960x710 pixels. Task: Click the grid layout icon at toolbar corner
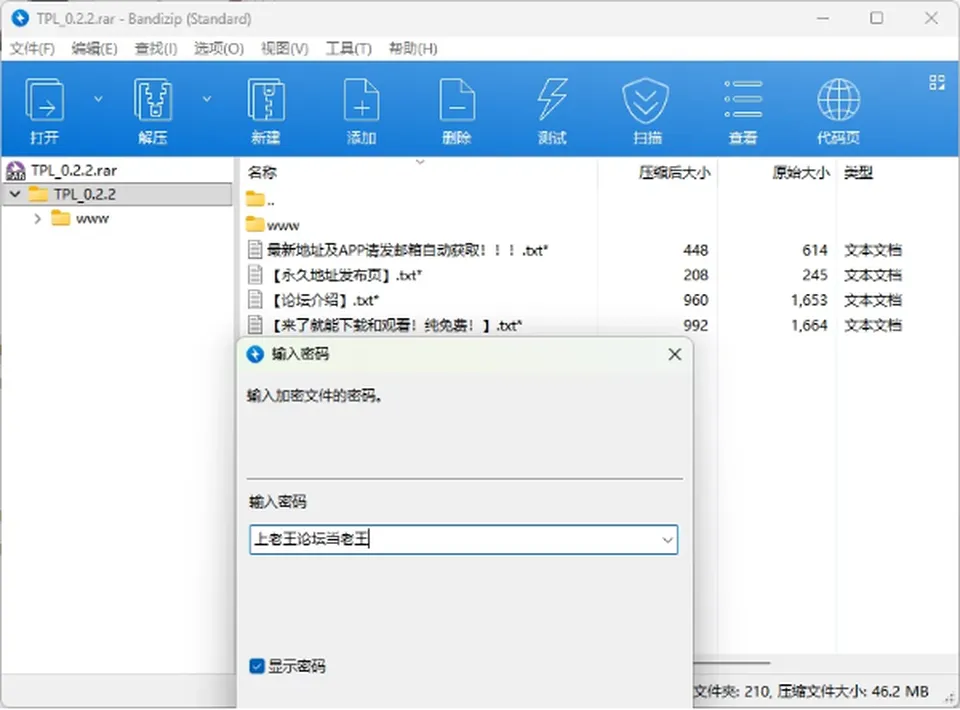tap(937, 83)
